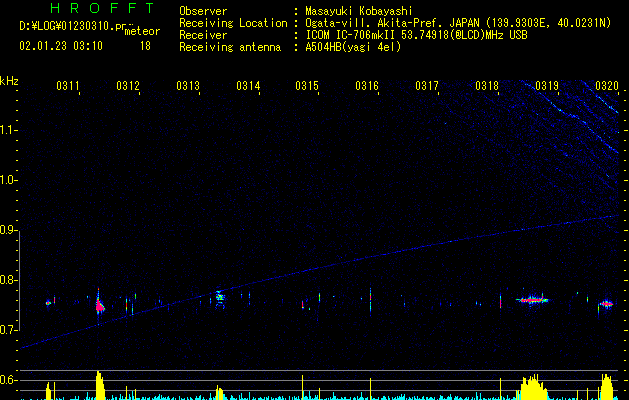Click the 0.8 kHz axis tick label

[x=8, y=280]
